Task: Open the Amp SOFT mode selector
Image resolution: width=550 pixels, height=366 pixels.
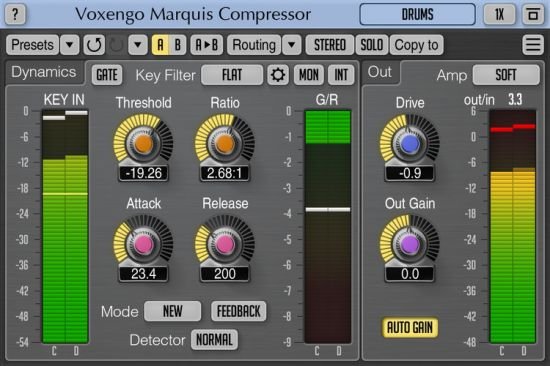Action: point(506,75)
